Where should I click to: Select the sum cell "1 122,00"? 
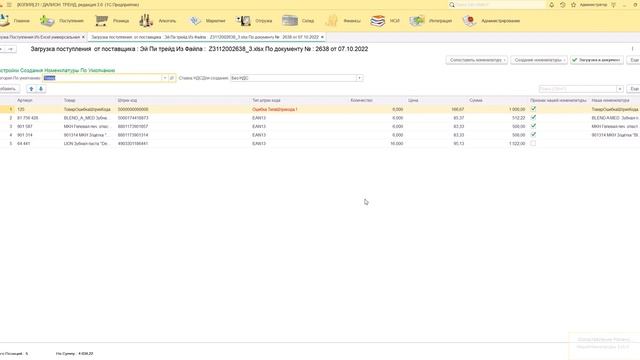517,143
